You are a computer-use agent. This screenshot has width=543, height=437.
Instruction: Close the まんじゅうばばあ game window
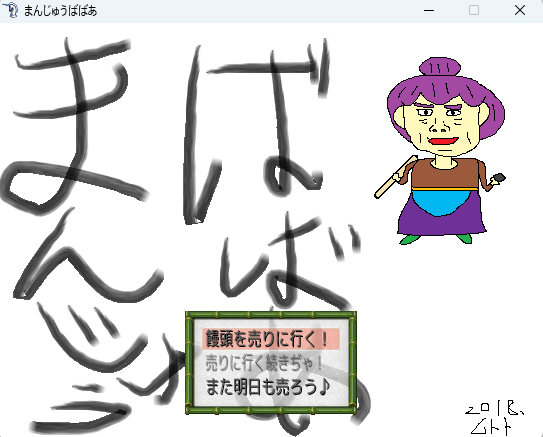point(520,11)
